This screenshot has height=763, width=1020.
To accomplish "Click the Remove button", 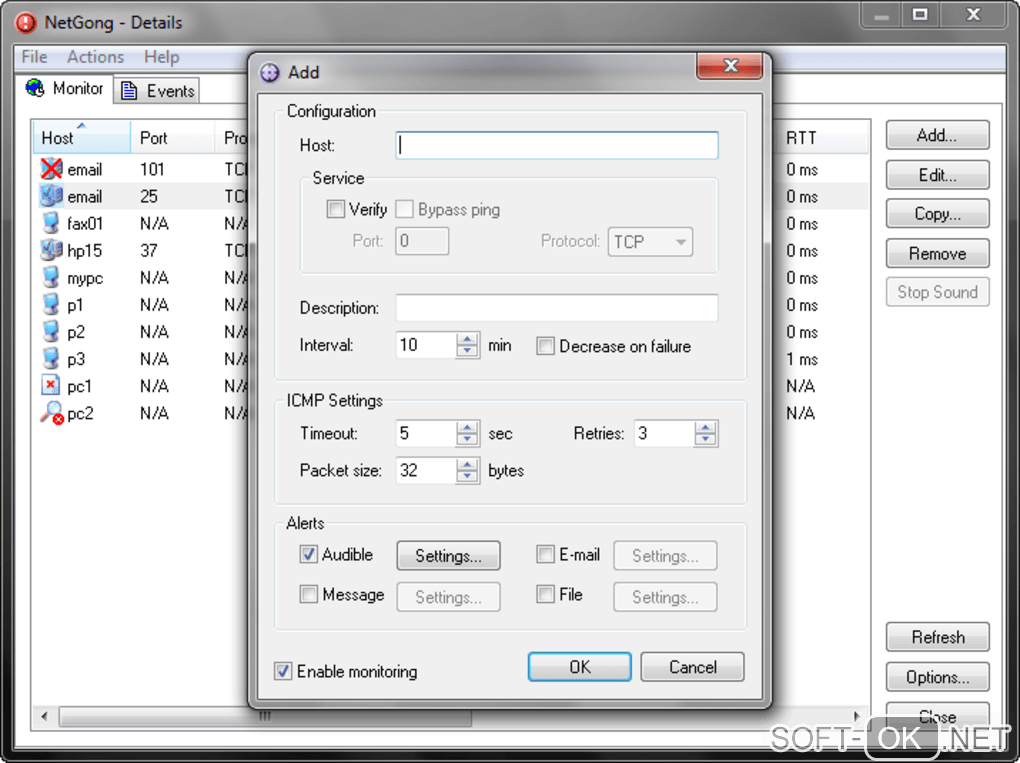I will pyautogui.click(x=937, y=253).
